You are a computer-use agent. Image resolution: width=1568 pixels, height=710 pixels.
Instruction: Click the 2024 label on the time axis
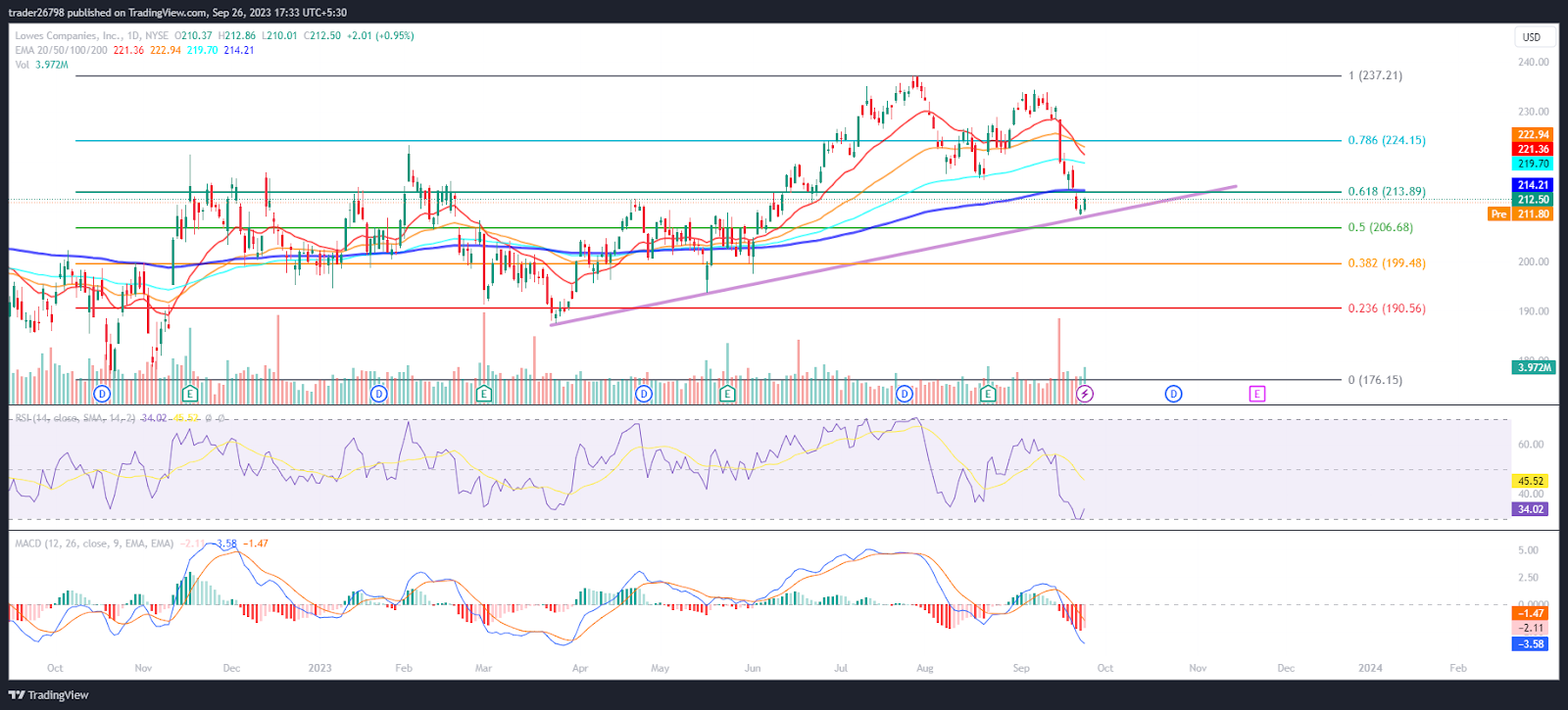coord(1370,669)
